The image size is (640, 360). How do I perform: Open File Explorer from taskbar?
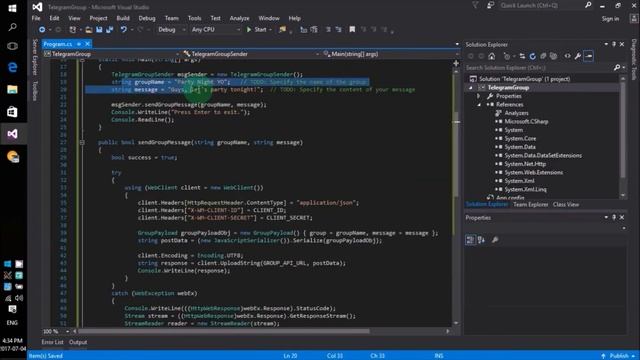12,89
